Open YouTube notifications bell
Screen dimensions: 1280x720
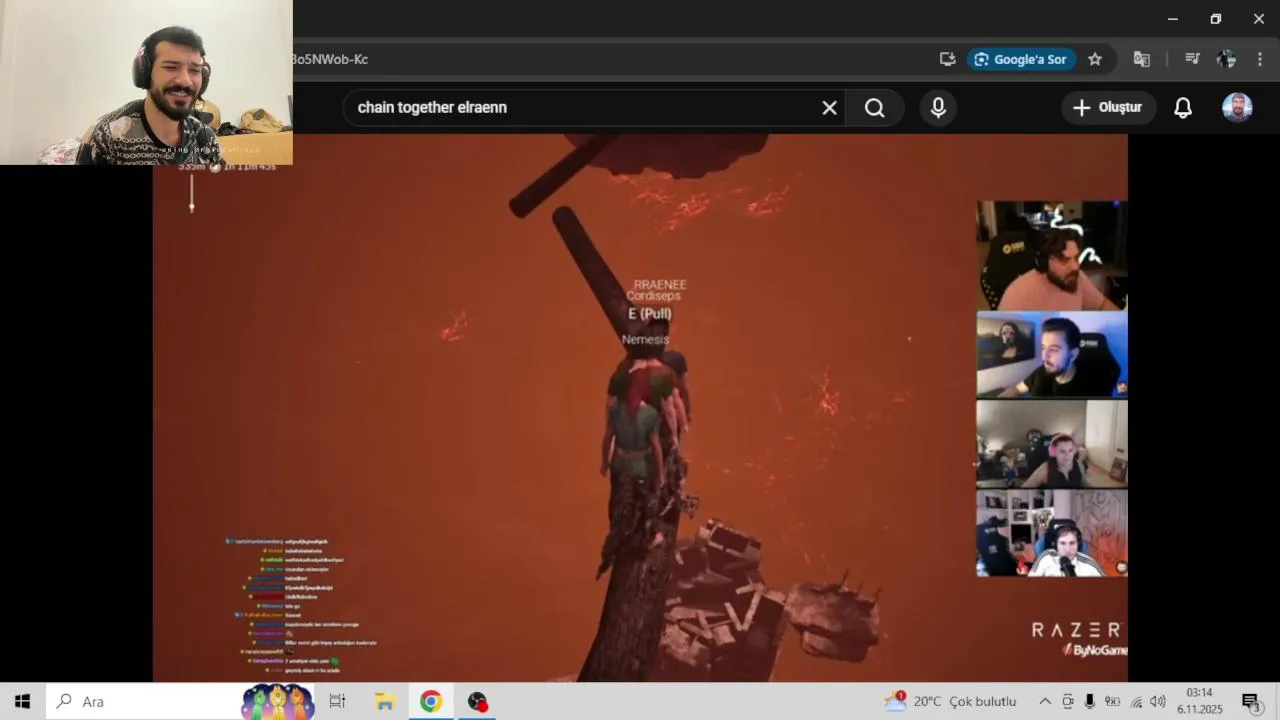point(1183,108)
